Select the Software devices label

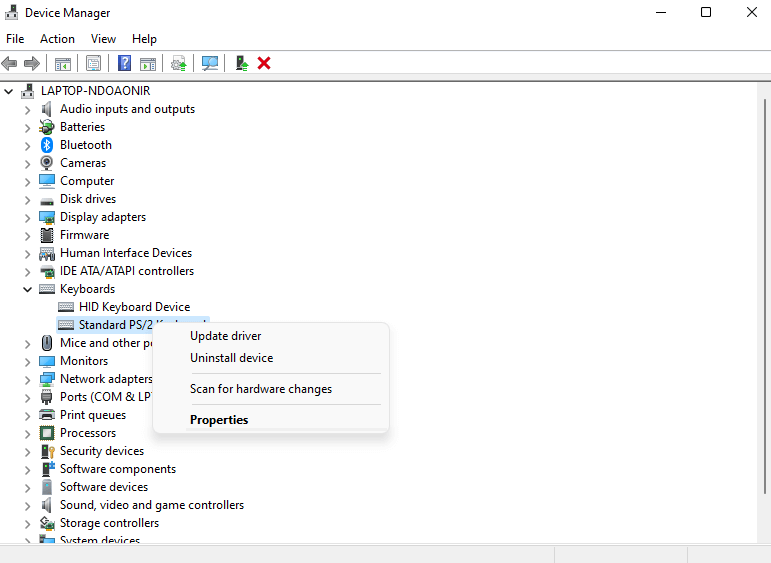point(104,487)
